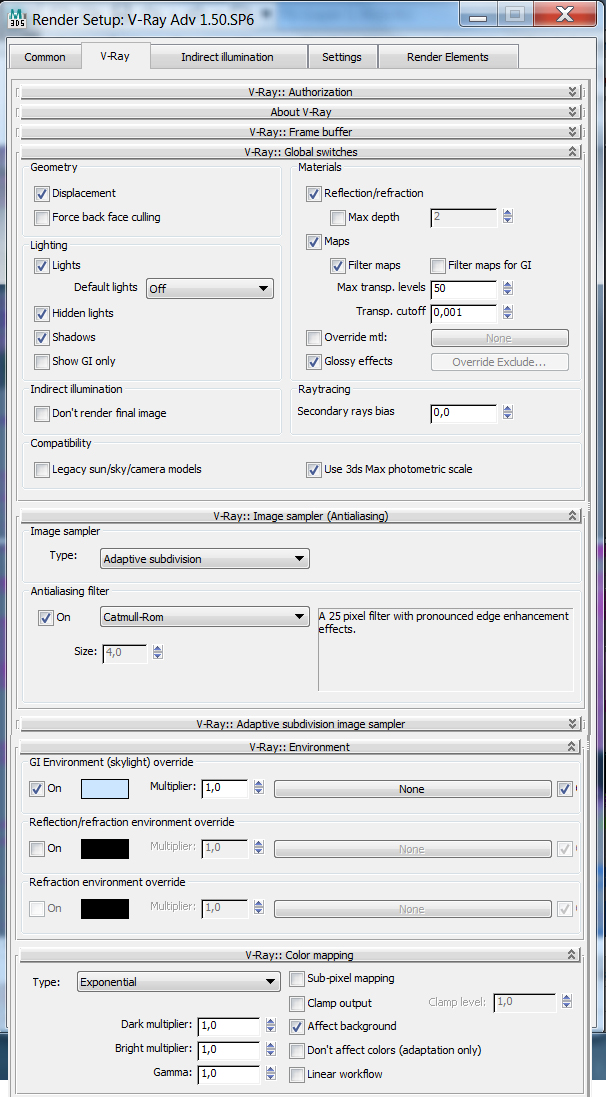Collapse the V-Ray Color mapping rollout
The width and height of the screenshot is (606, 1097).
pos(301,955)
